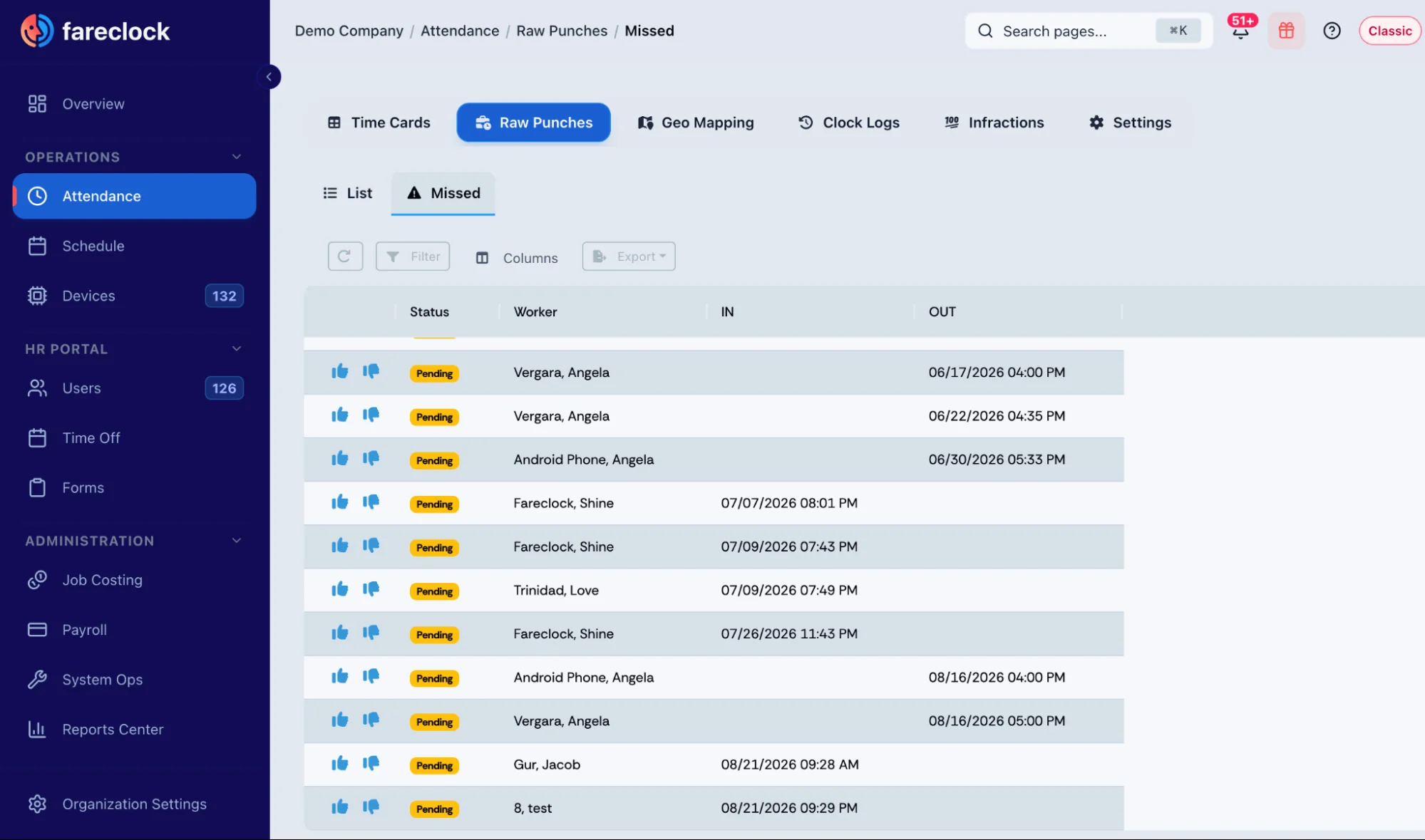Reject Vergara, Angela 06/22/2026 punch with thumbs down
1425x840 pixels.
(371, 415)
